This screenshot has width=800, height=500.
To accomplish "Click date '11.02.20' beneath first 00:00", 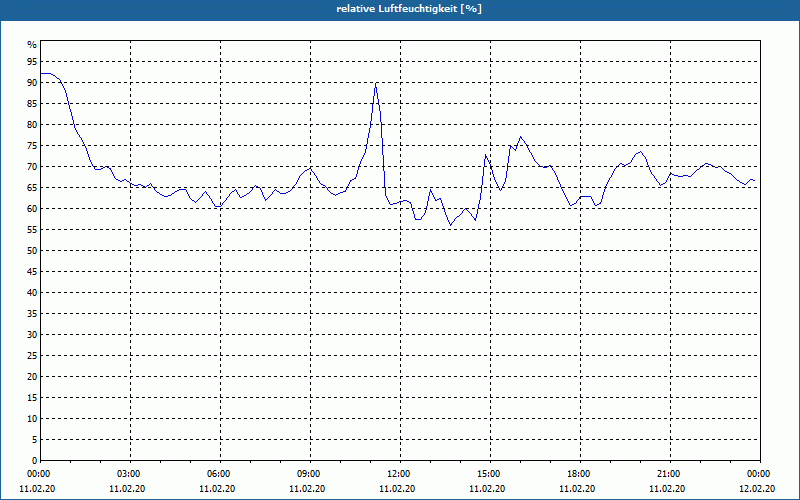I will 37,489.
